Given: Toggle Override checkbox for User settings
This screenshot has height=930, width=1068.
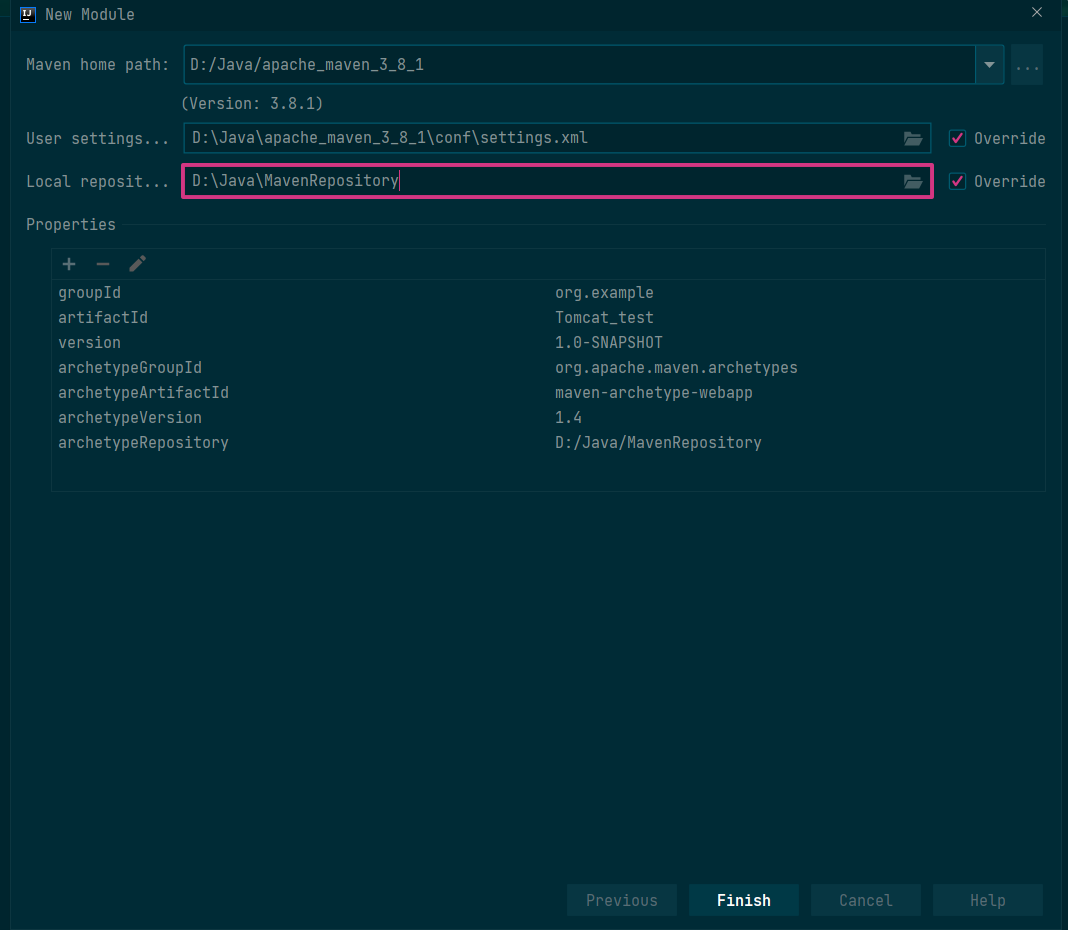Looking at the screenshot, I should [957, 138].
